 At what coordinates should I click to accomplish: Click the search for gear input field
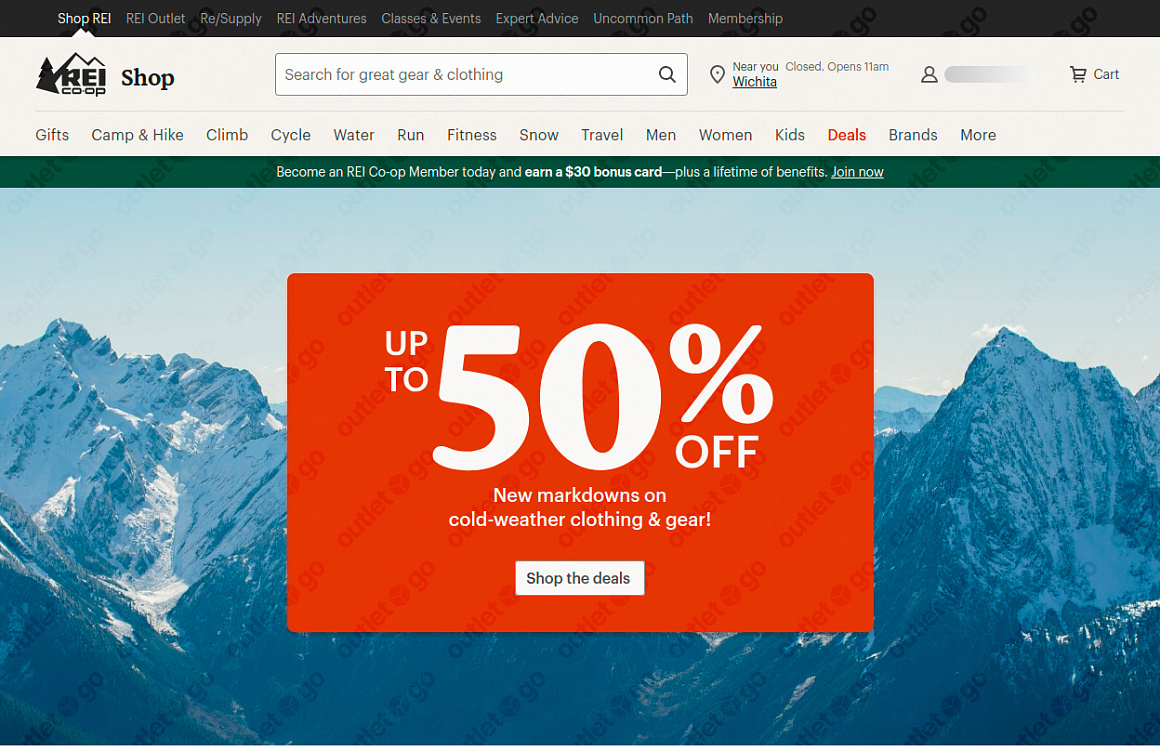tap(481, 75)
